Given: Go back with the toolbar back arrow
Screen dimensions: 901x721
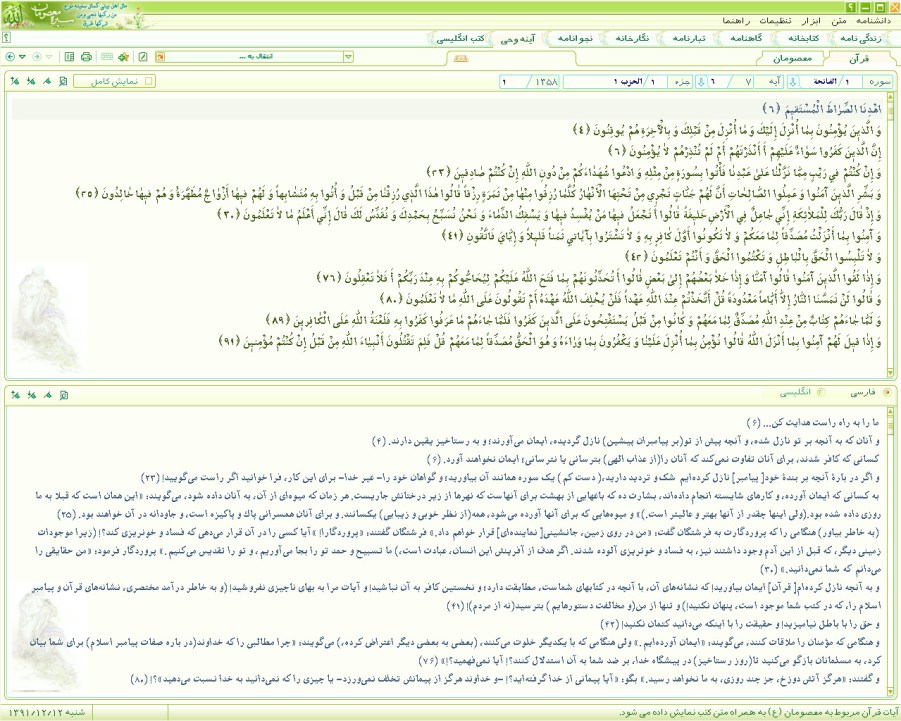Looking at the screenshot, I should coord(10,57).
